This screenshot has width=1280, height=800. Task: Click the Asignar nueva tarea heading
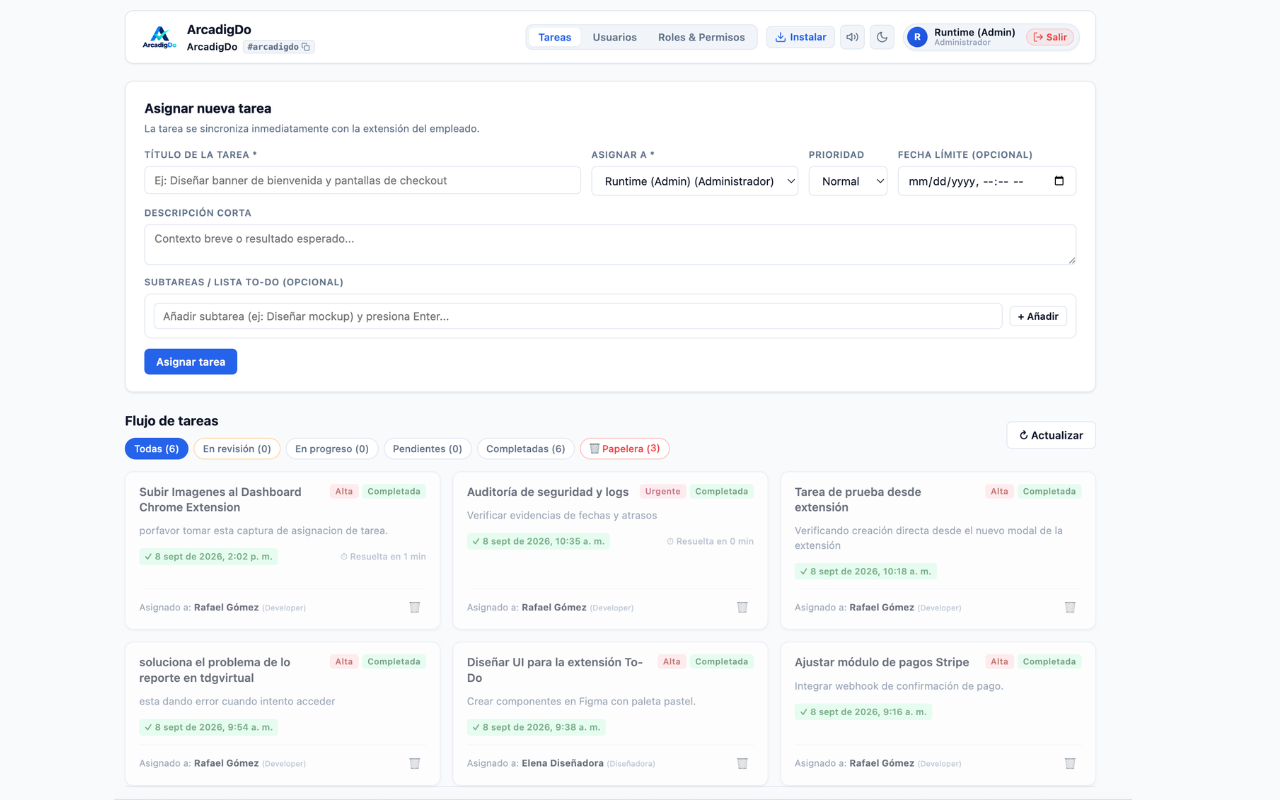(x=208, y=108)
